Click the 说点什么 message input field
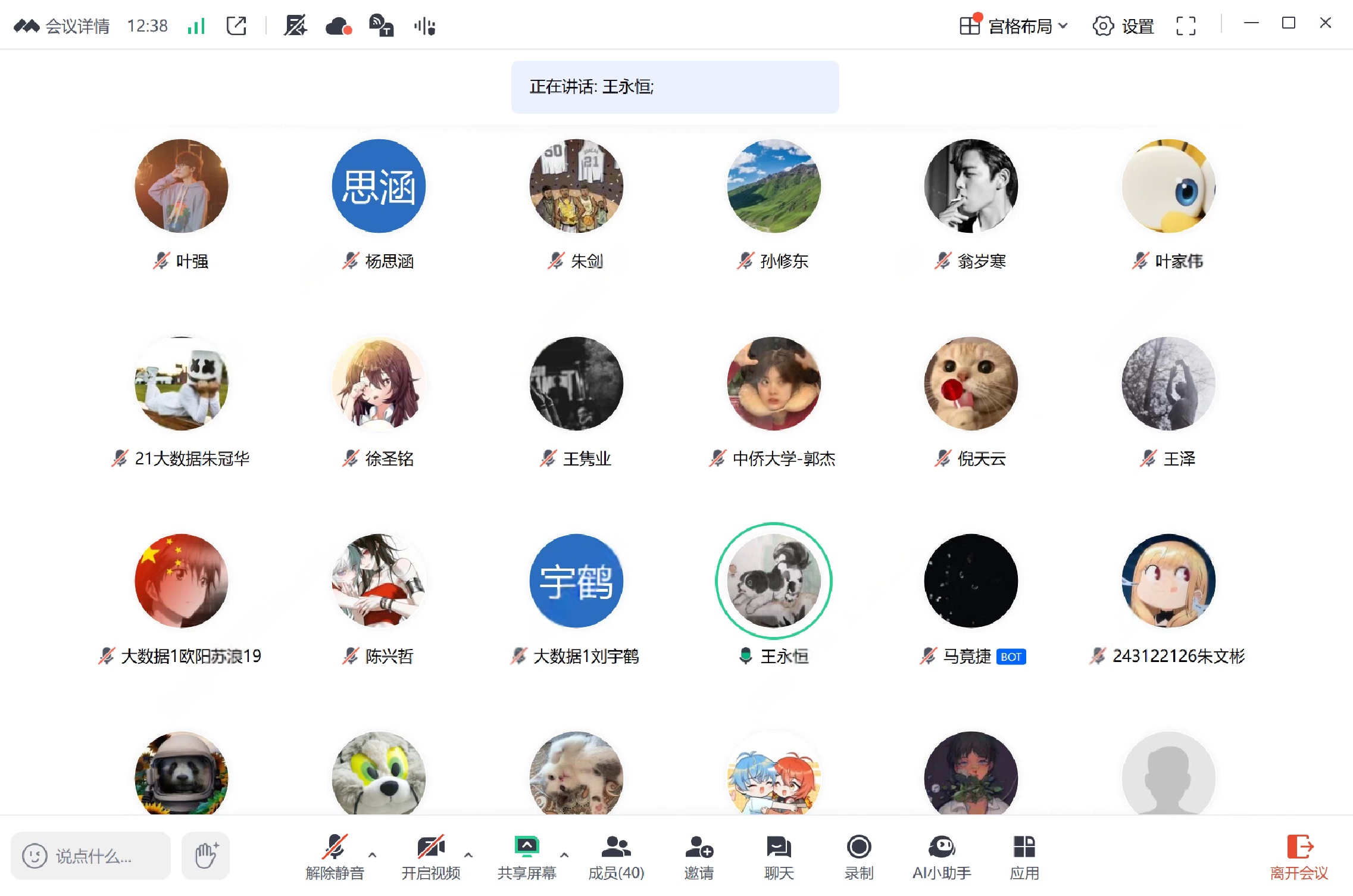Screen dimensions: 1353x896 pos(91,856)
